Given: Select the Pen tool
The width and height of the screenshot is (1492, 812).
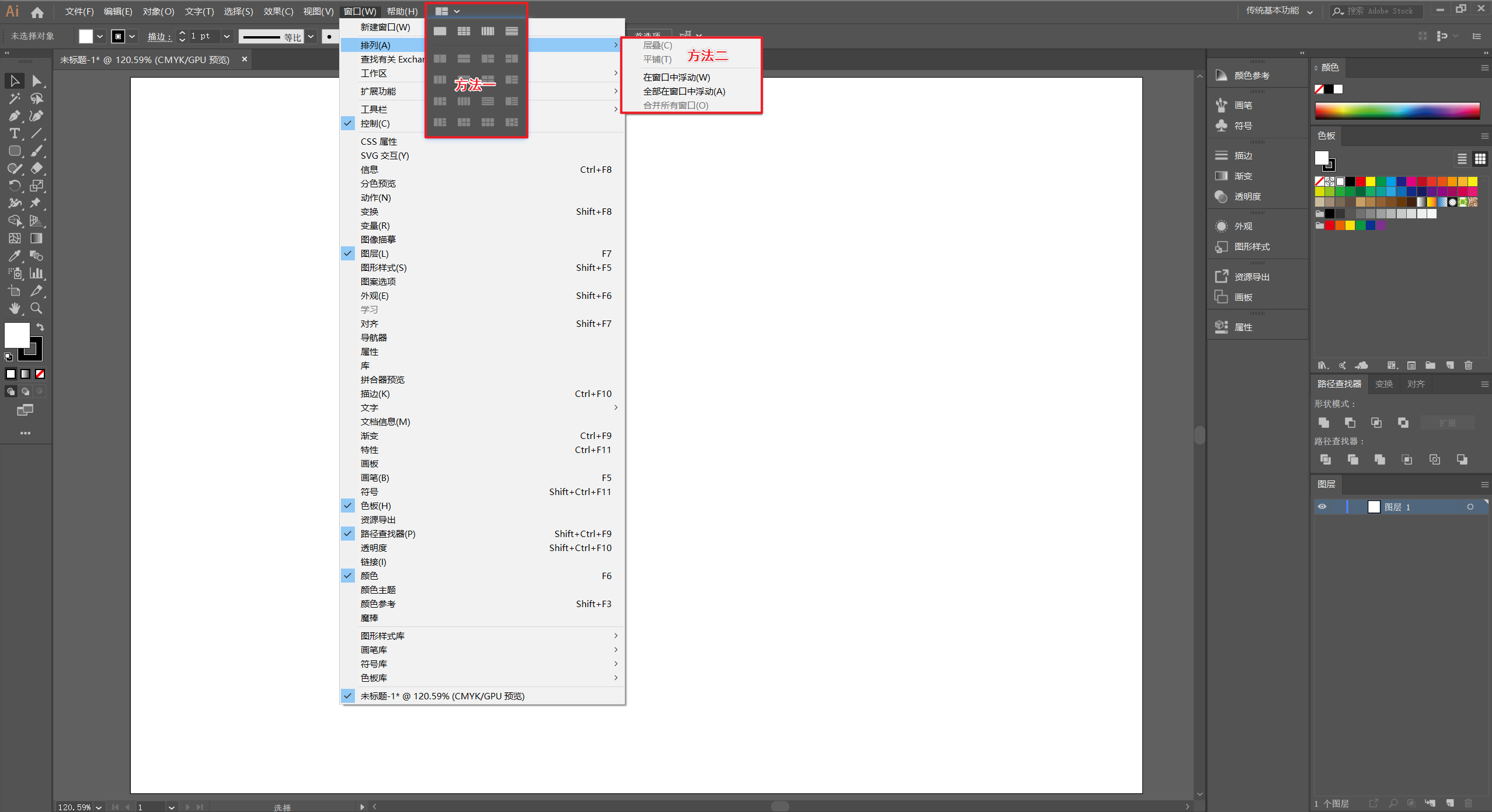Looking at the screenshot, I should point(14,116).
